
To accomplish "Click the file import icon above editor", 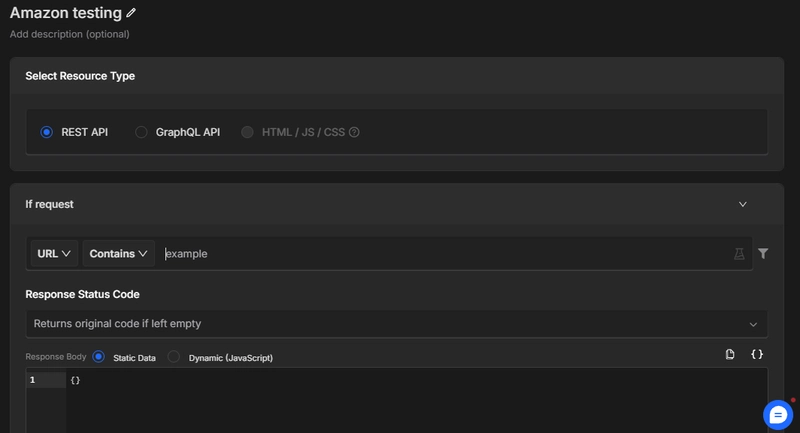I will click(730, 354).
